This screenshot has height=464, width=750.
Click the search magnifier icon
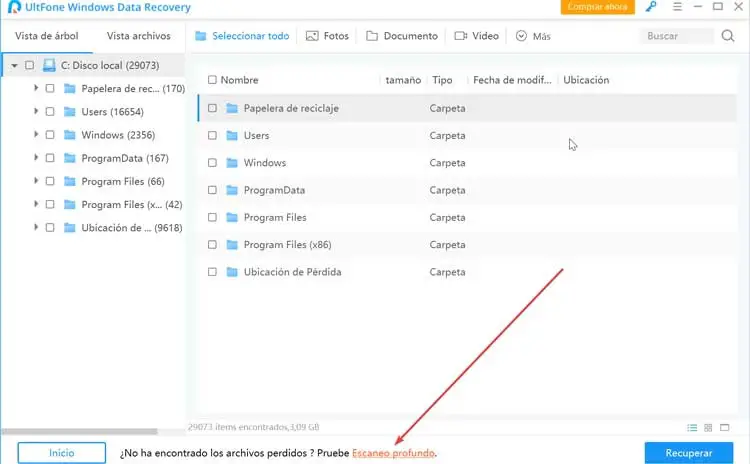[728, 36]
